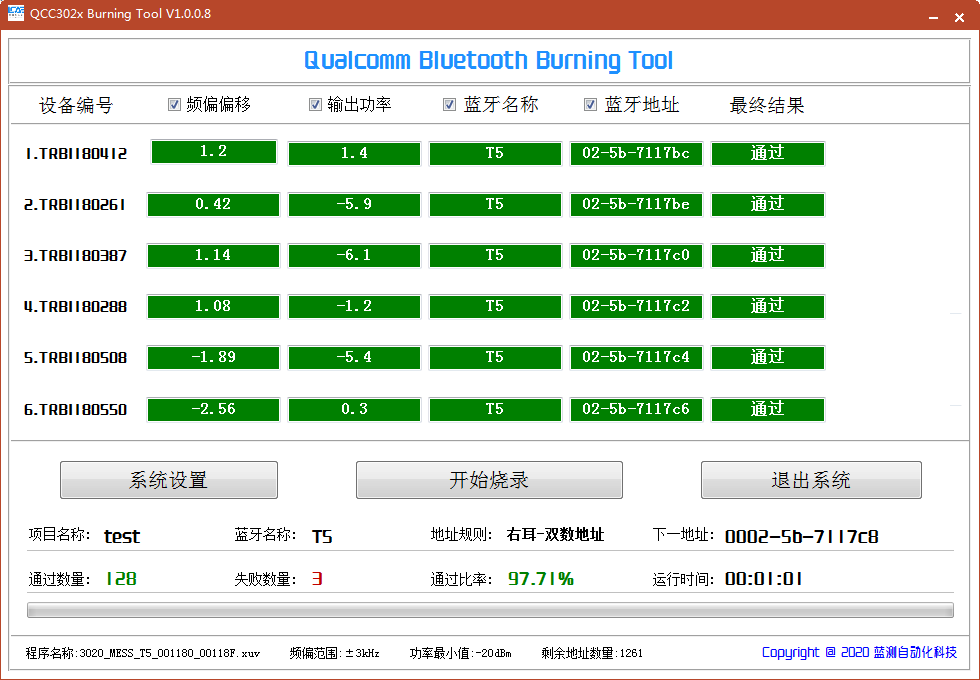
Task: Close the Burning Tool window
Action: tap(959, 17)
